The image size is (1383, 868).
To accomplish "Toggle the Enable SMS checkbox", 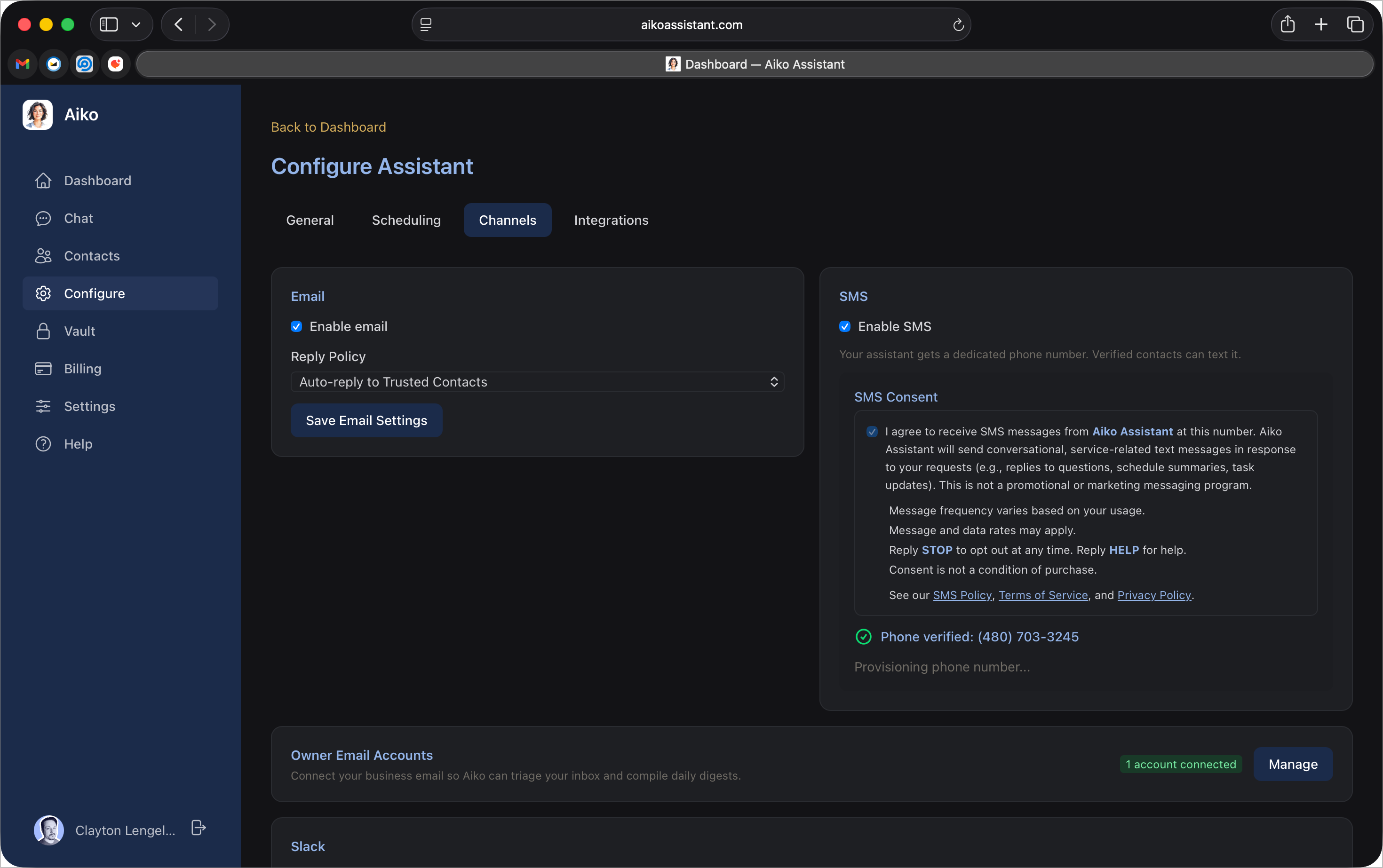I will tap(845, 327).
